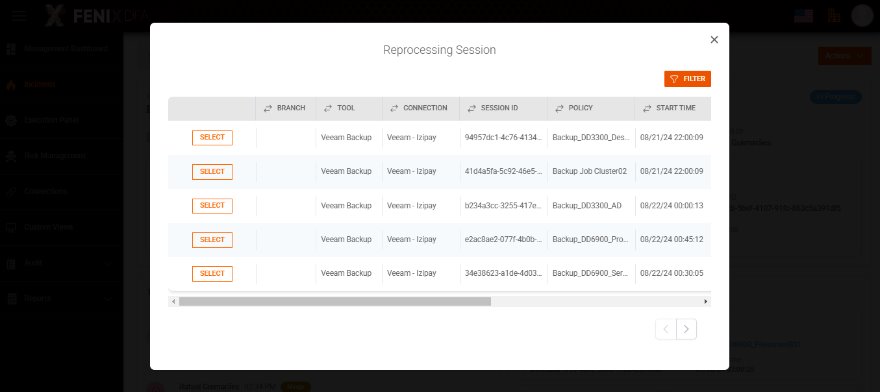Select the Backup_DD3300_Des session row

(x=212, y=138)
